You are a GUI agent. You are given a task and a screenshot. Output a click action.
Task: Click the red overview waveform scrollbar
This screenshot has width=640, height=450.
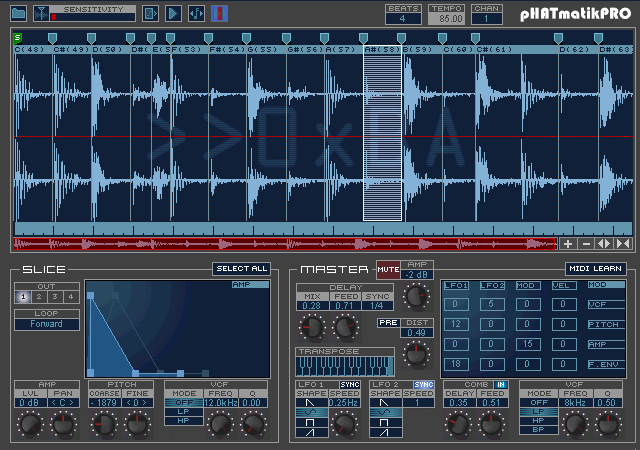coord(284,244)
